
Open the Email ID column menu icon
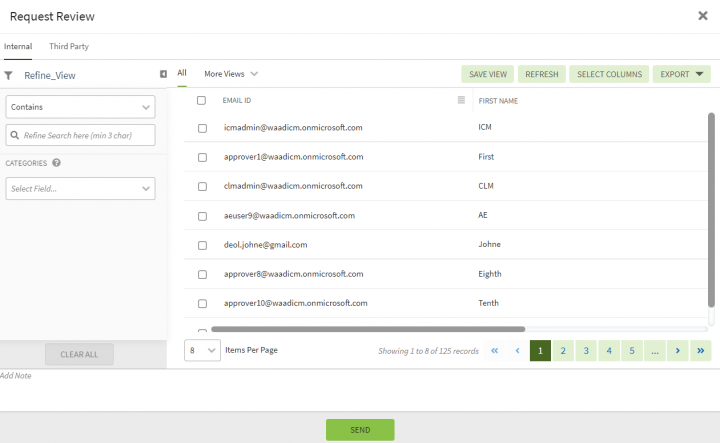(461, 100)
